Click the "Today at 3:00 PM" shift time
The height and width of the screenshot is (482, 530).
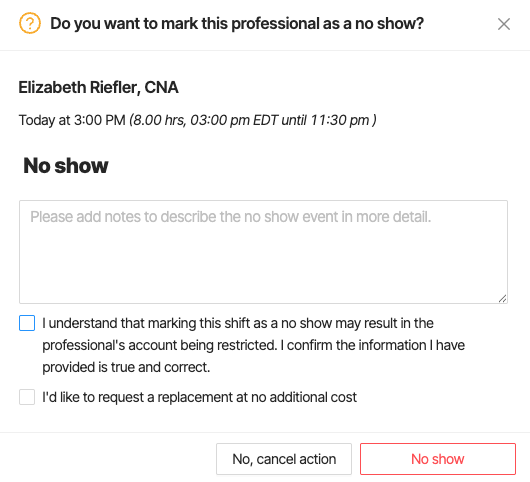coord(72,120)
